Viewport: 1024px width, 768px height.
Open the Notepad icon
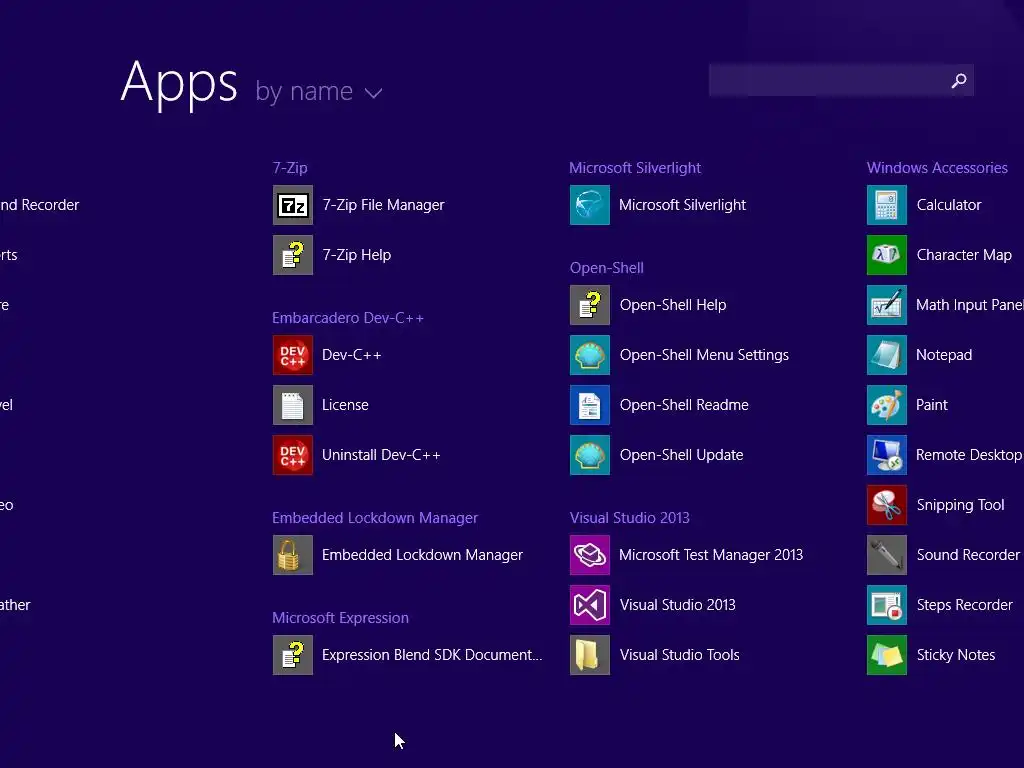(x=887, y=355)
